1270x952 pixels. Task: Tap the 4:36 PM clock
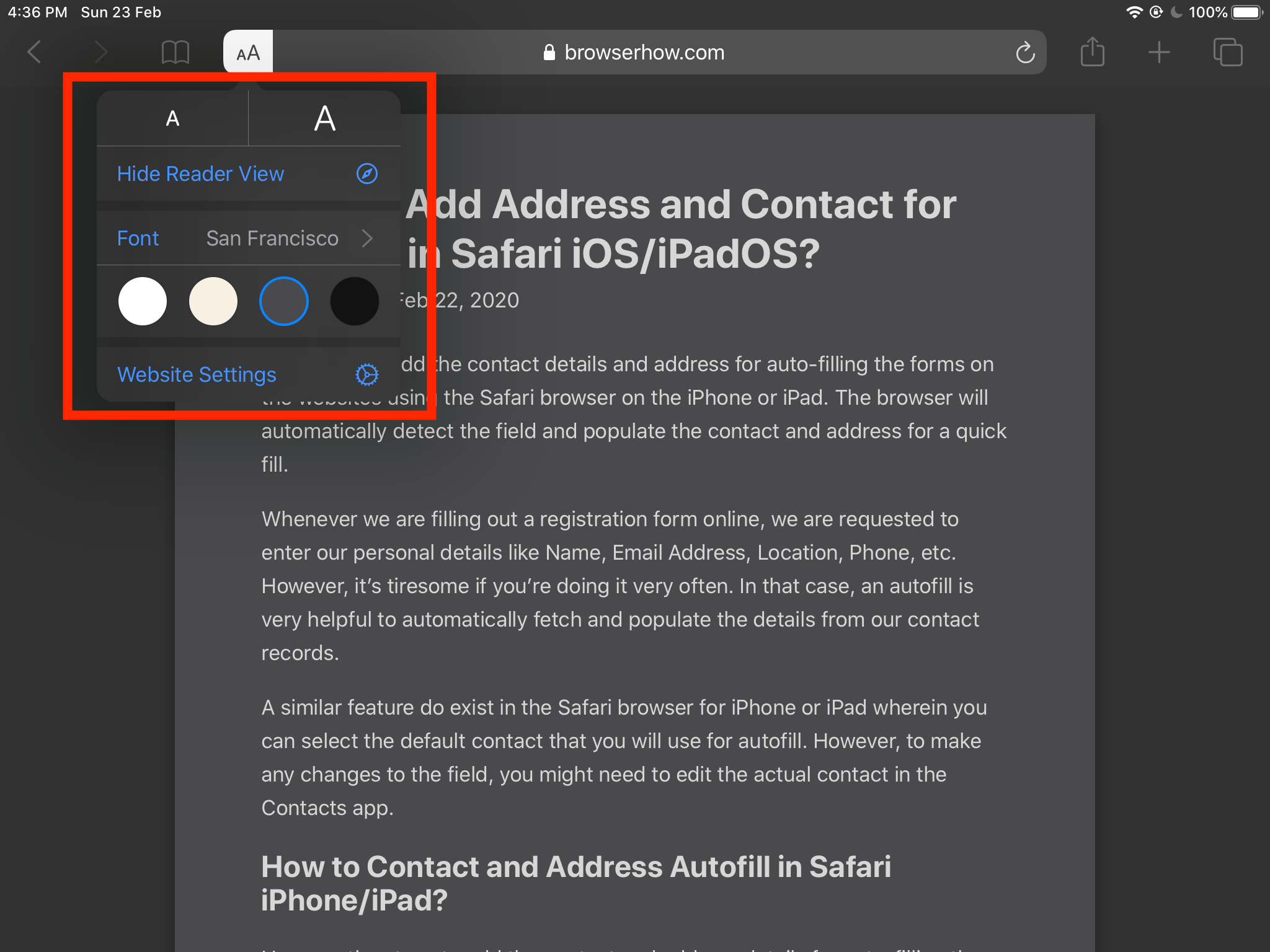tap(37, 12)
